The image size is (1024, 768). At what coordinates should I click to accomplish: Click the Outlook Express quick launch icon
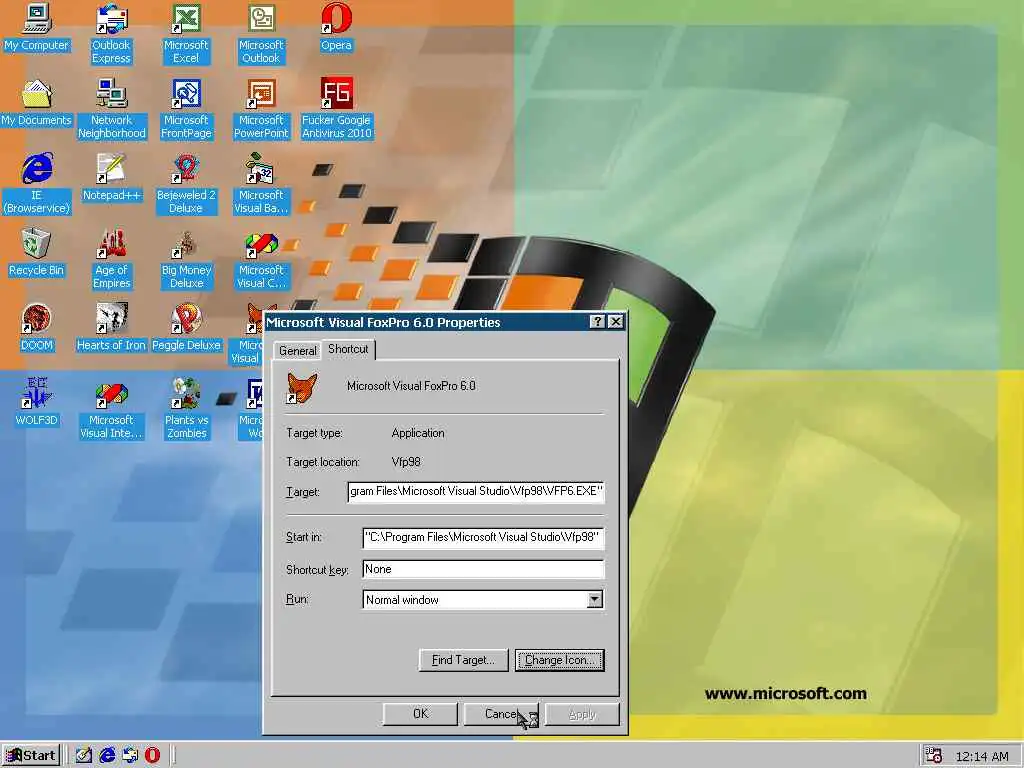(x=130, y=755)
